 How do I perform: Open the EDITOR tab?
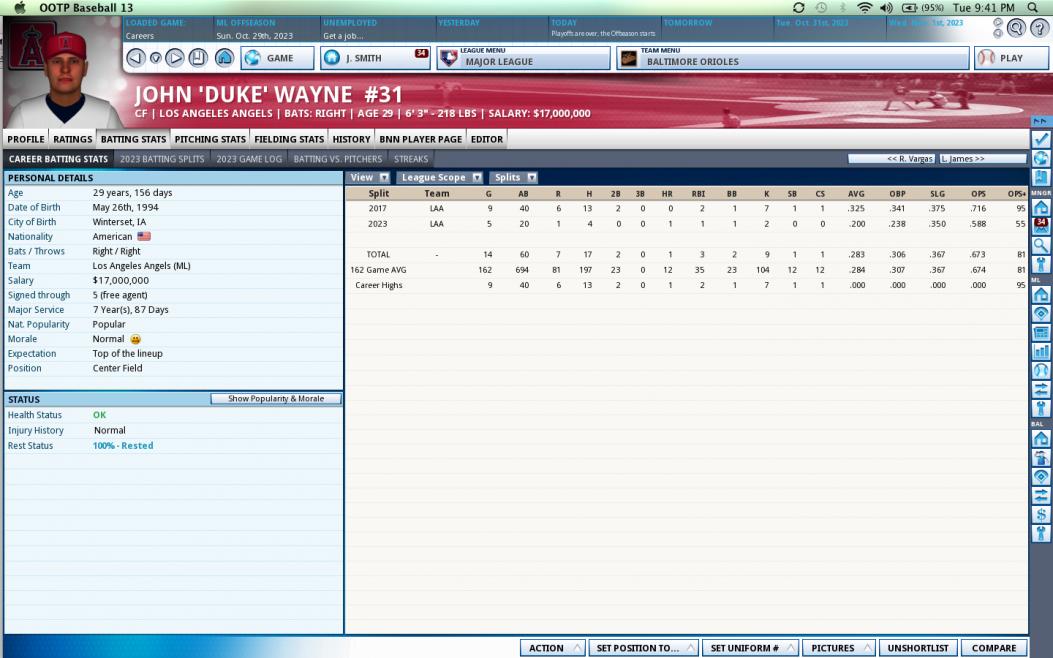point(487,139)
